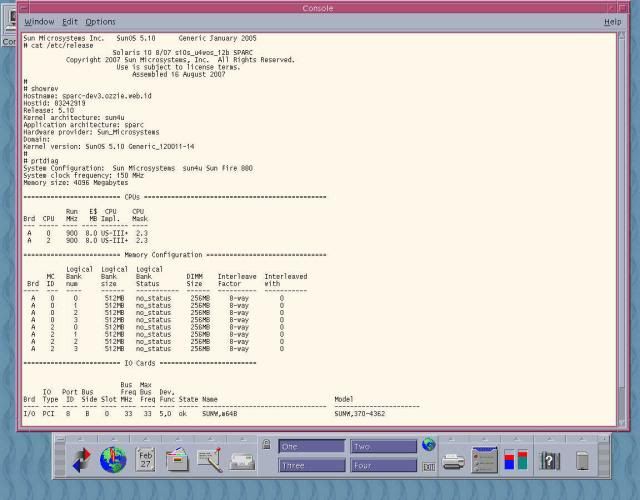Open the Style Manager desktop controls icon

[484, 460]
